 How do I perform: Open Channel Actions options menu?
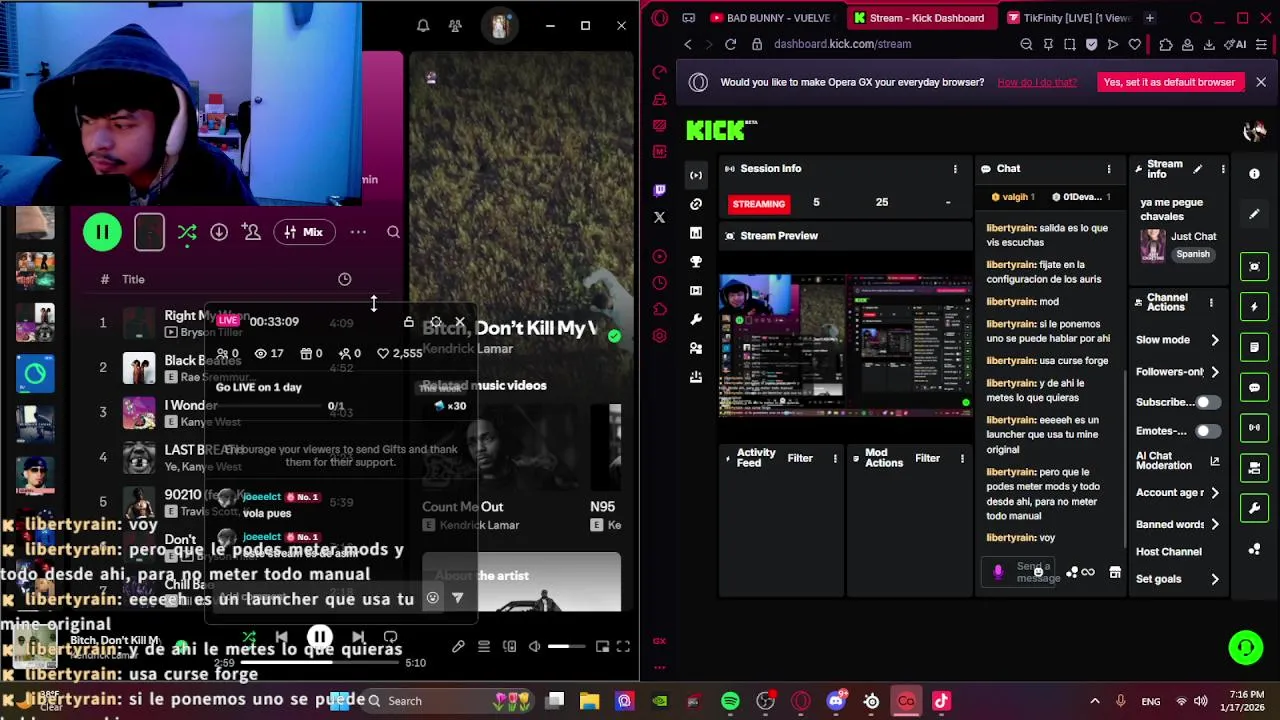coord(1211,302)
